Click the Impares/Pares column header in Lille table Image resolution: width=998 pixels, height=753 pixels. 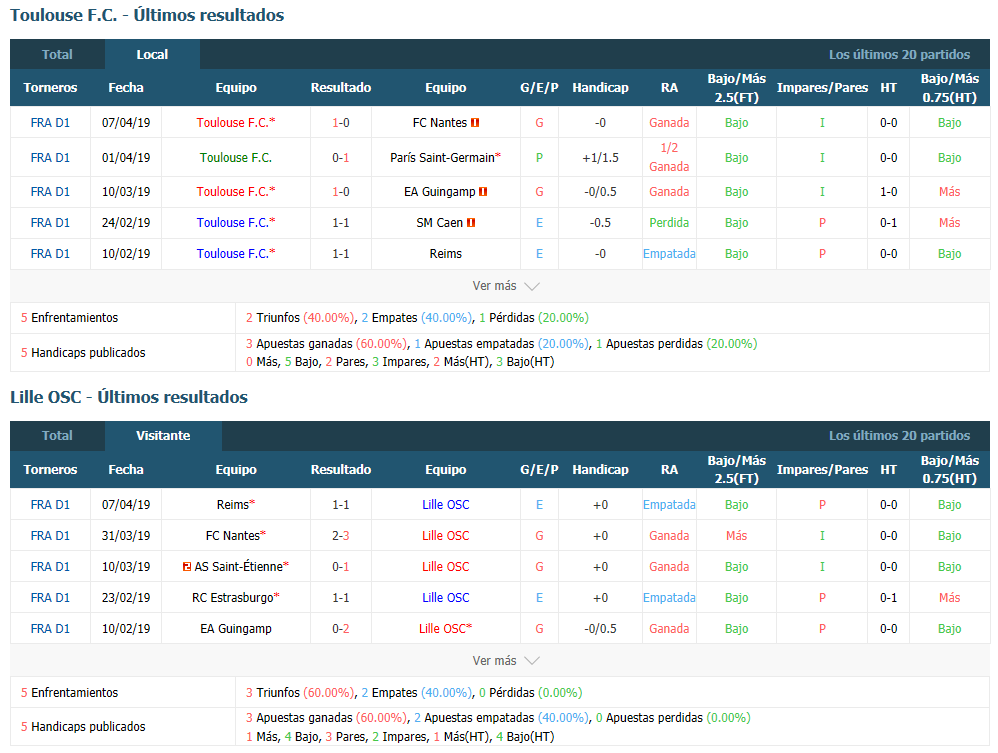(822, 470)
